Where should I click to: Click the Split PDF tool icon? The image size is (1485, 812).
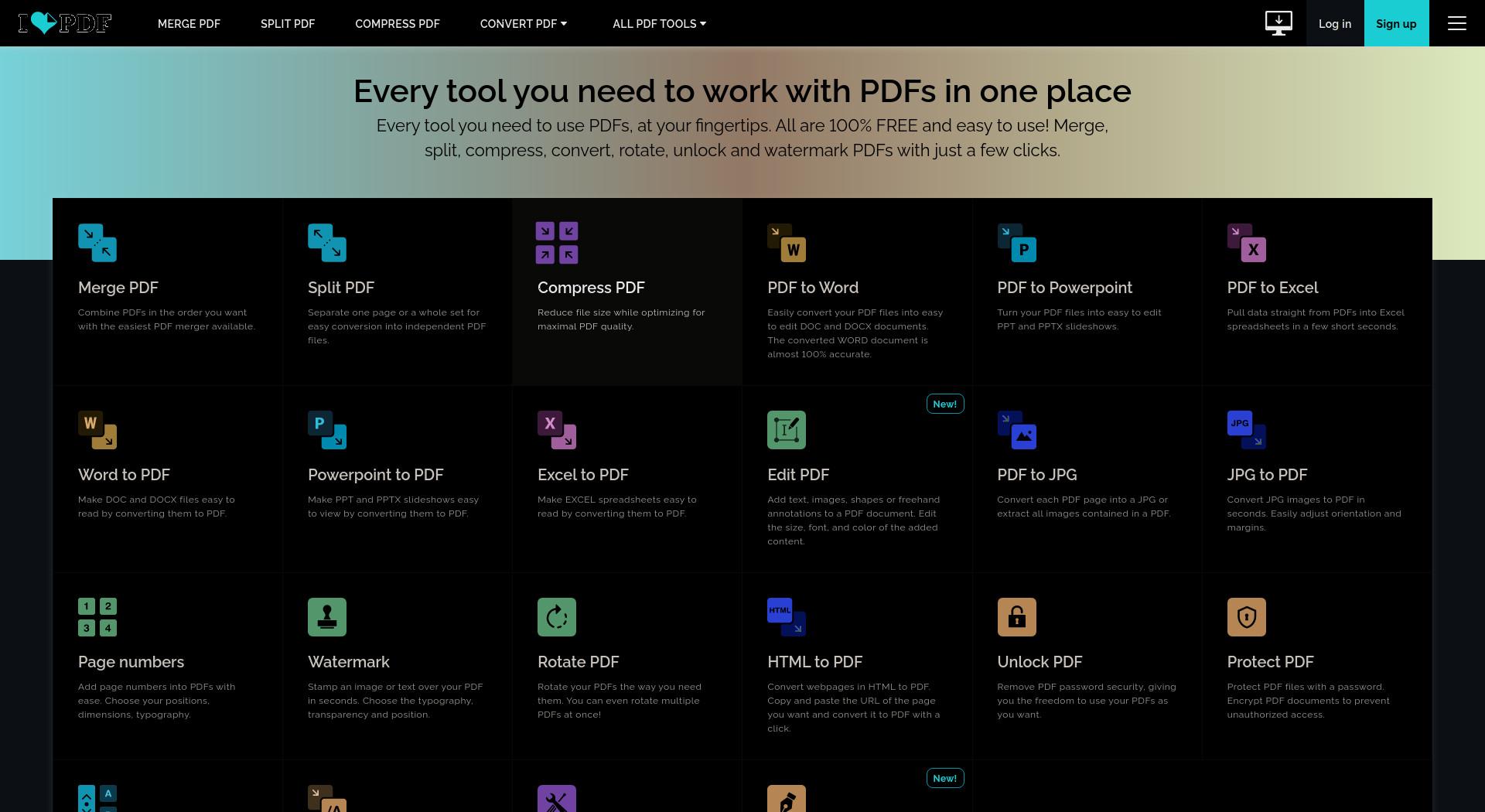click(x=327, y=243)
